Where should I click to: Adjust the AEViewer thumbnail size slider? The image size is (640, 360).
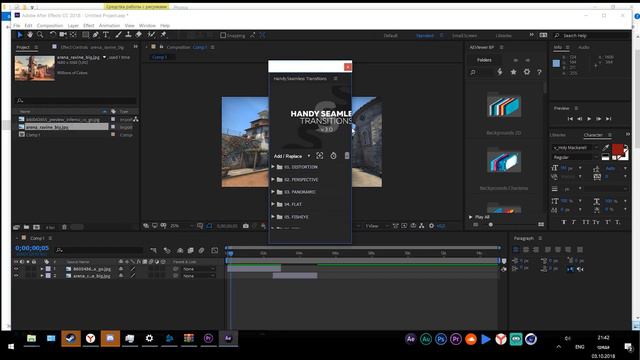tap(491, 224)
